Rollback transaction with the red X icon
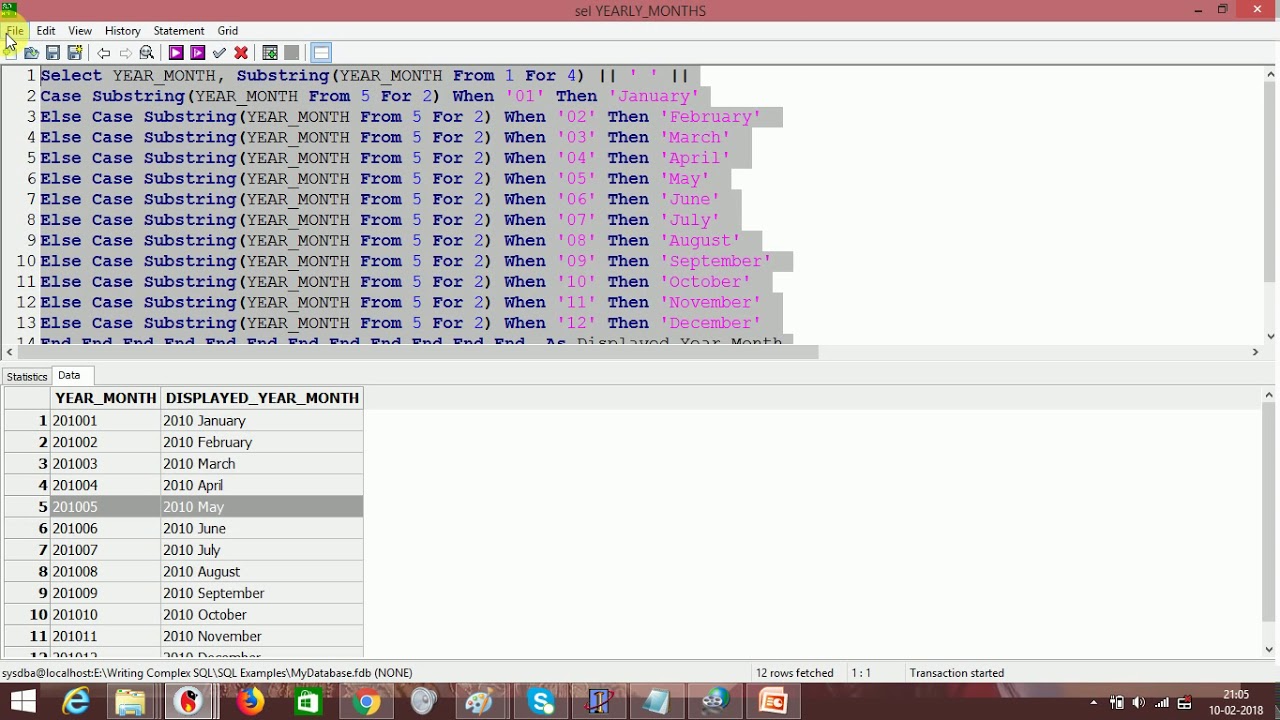This screenshot has height=720, width=1280. pyautogui.click(x=241, y=53)
